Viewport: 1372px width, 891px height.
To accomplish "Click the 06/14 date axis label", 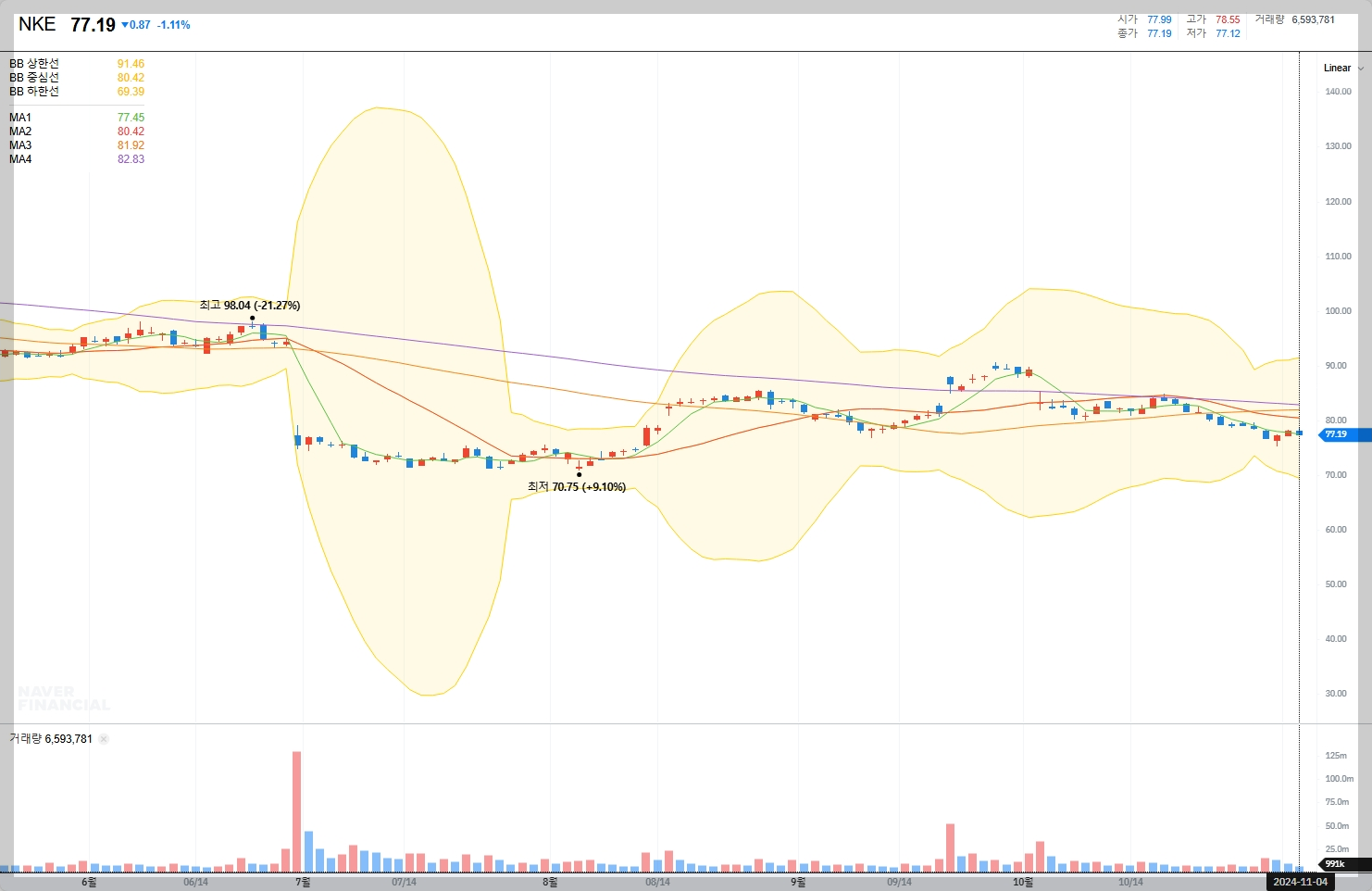I will (x=195, y=882).
